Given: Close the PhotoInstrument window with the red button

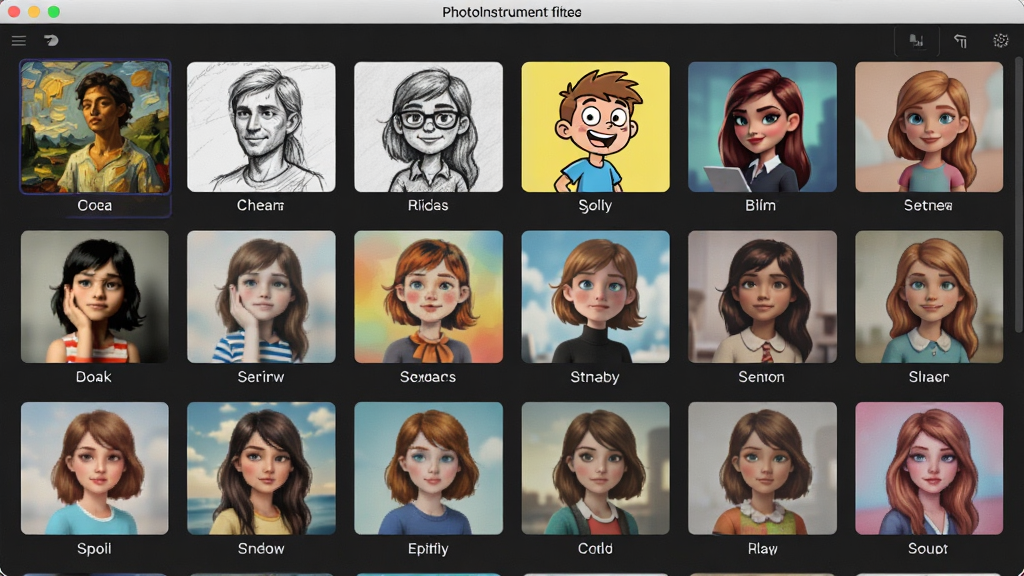Looking at the screenshot, I should point(14,12).
